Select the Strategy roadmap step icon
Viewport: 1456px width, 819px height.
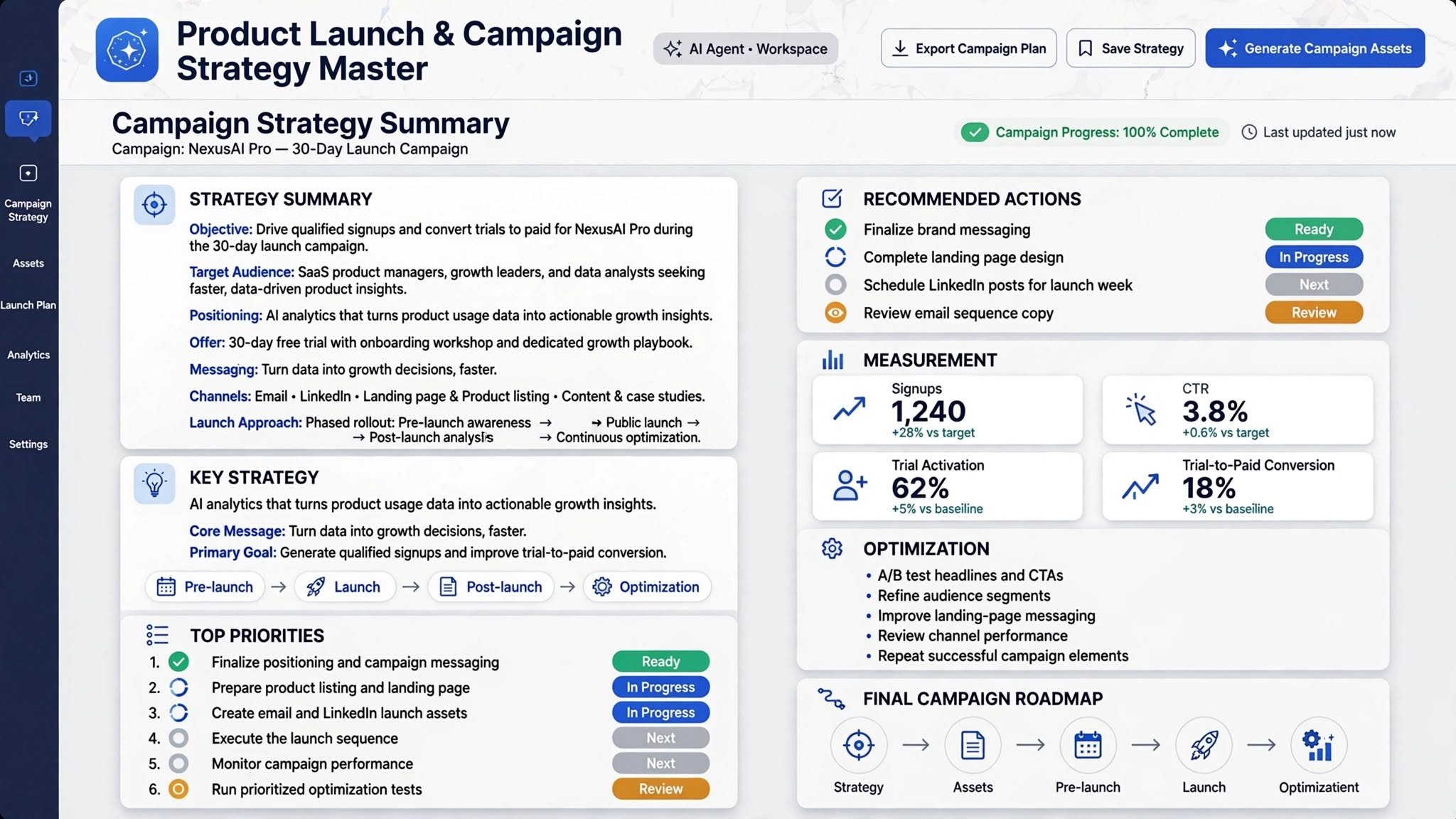[x=859, y=745]
